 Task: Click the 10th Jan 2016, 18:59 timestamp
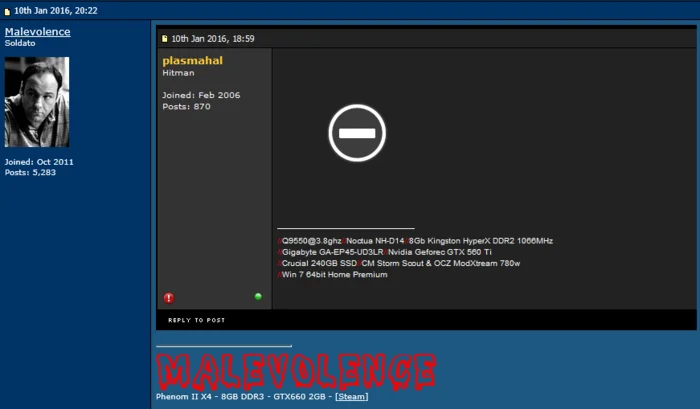213,39
